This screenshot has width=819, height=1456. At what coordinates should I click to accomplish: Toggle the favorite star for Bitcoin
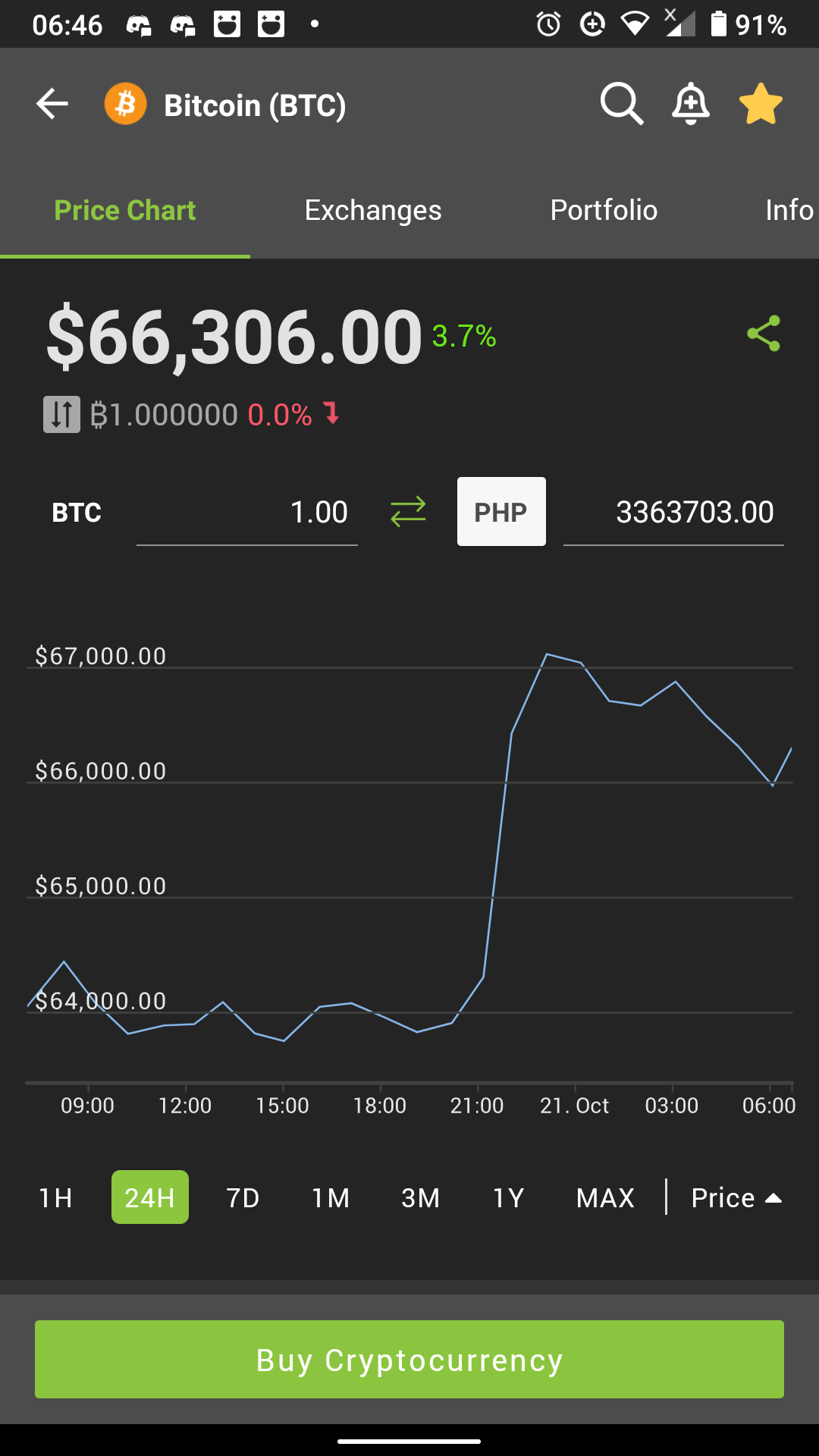(761, 104)
